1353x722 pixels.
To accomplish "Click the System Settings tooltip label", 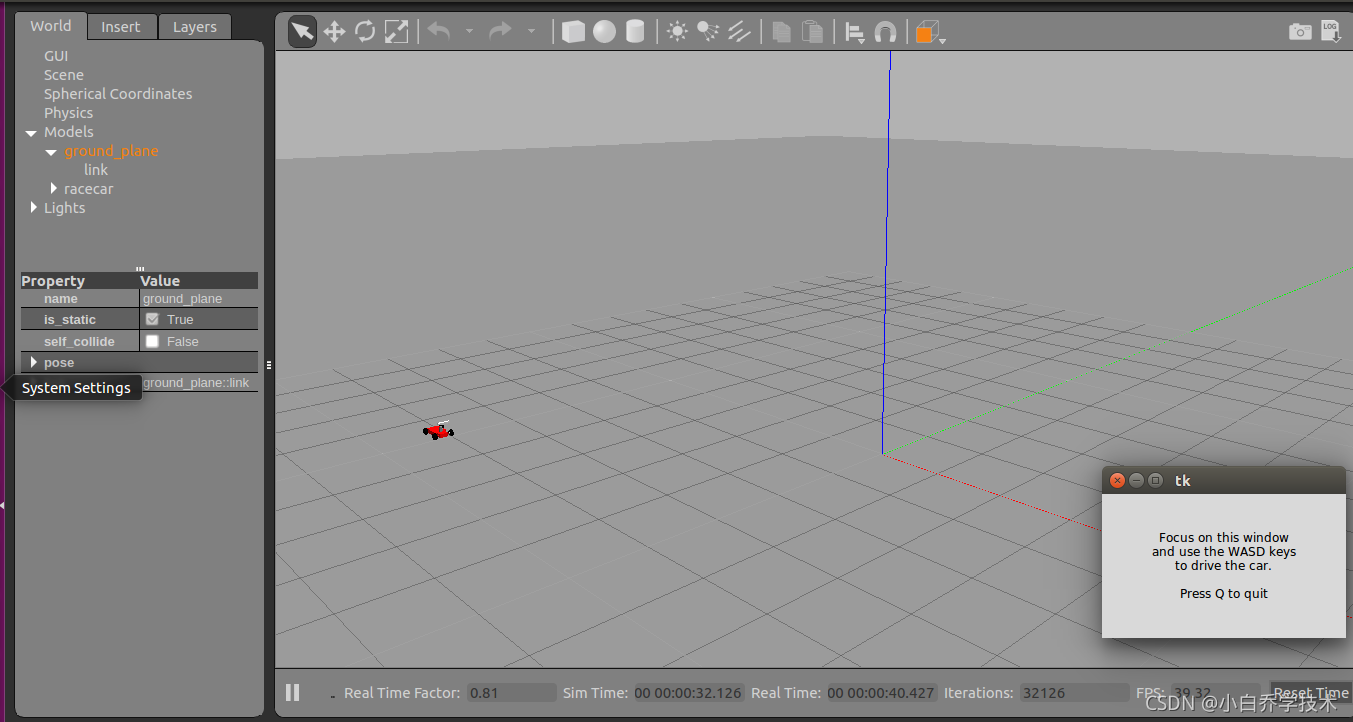I will click(76, 388).
